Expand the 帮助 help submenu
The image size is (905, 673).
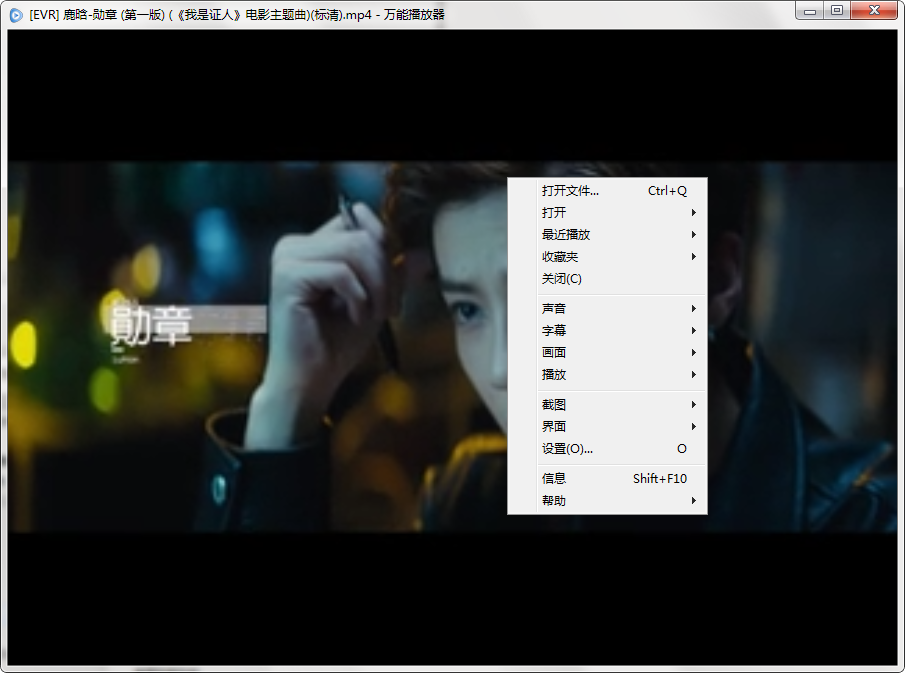[551, 500]
